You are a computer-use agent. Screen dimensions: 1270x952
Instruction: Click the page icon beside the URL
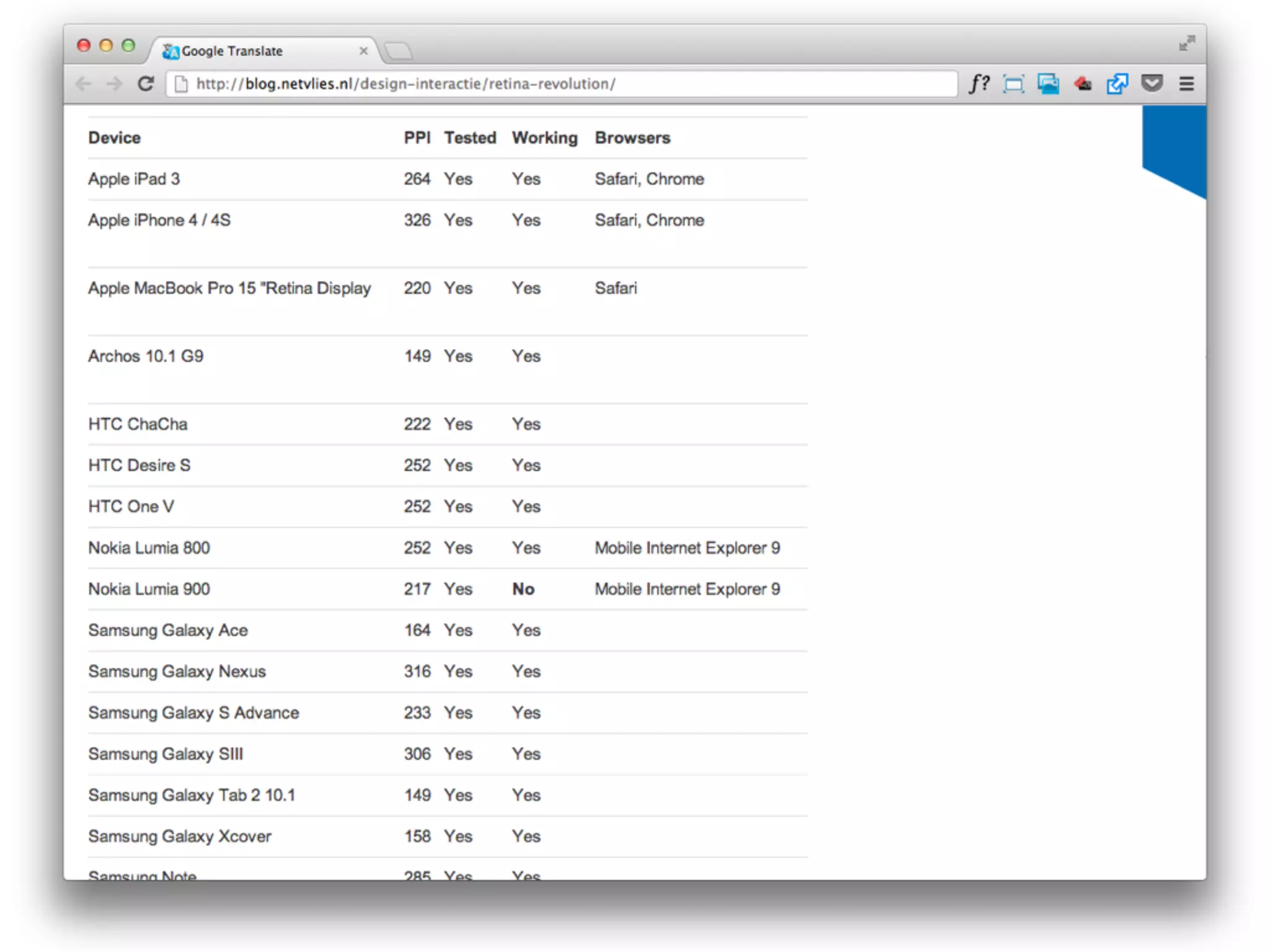pos(181,84)
